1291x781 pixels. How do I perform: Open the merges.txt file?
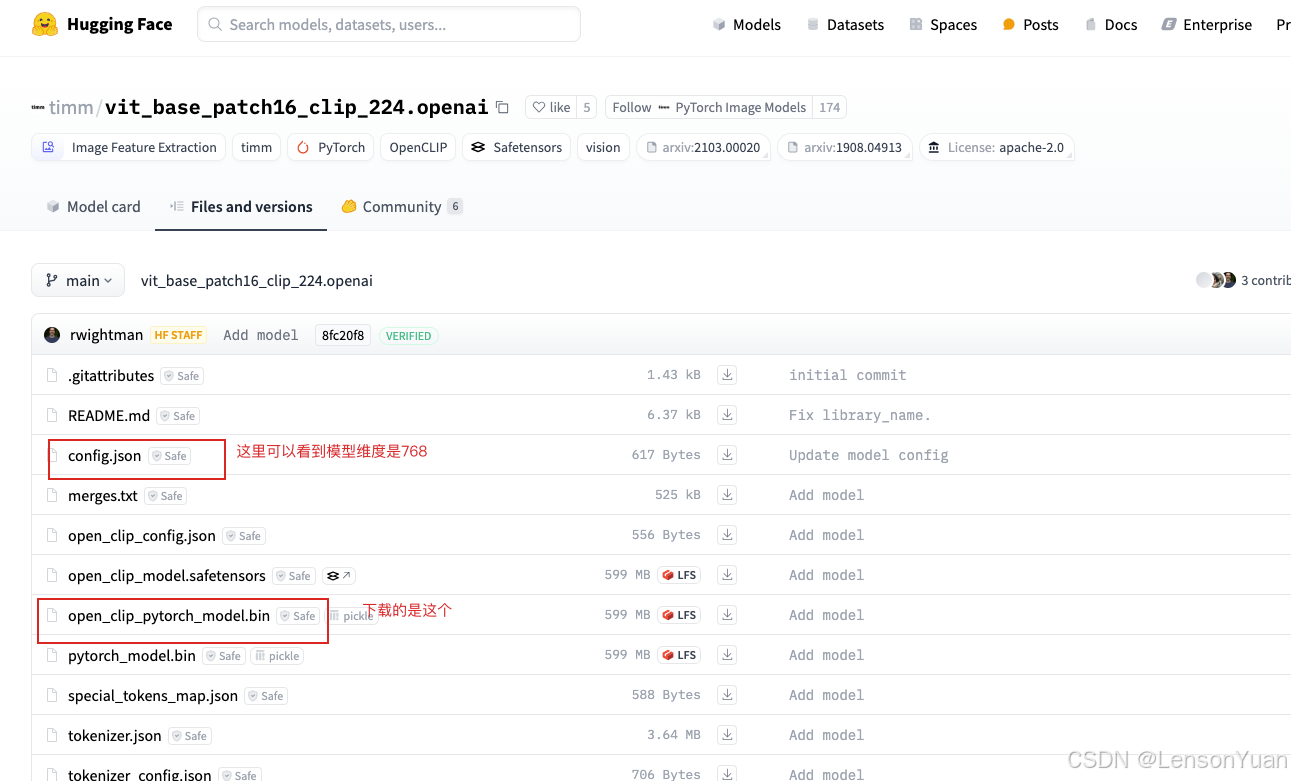103,495
